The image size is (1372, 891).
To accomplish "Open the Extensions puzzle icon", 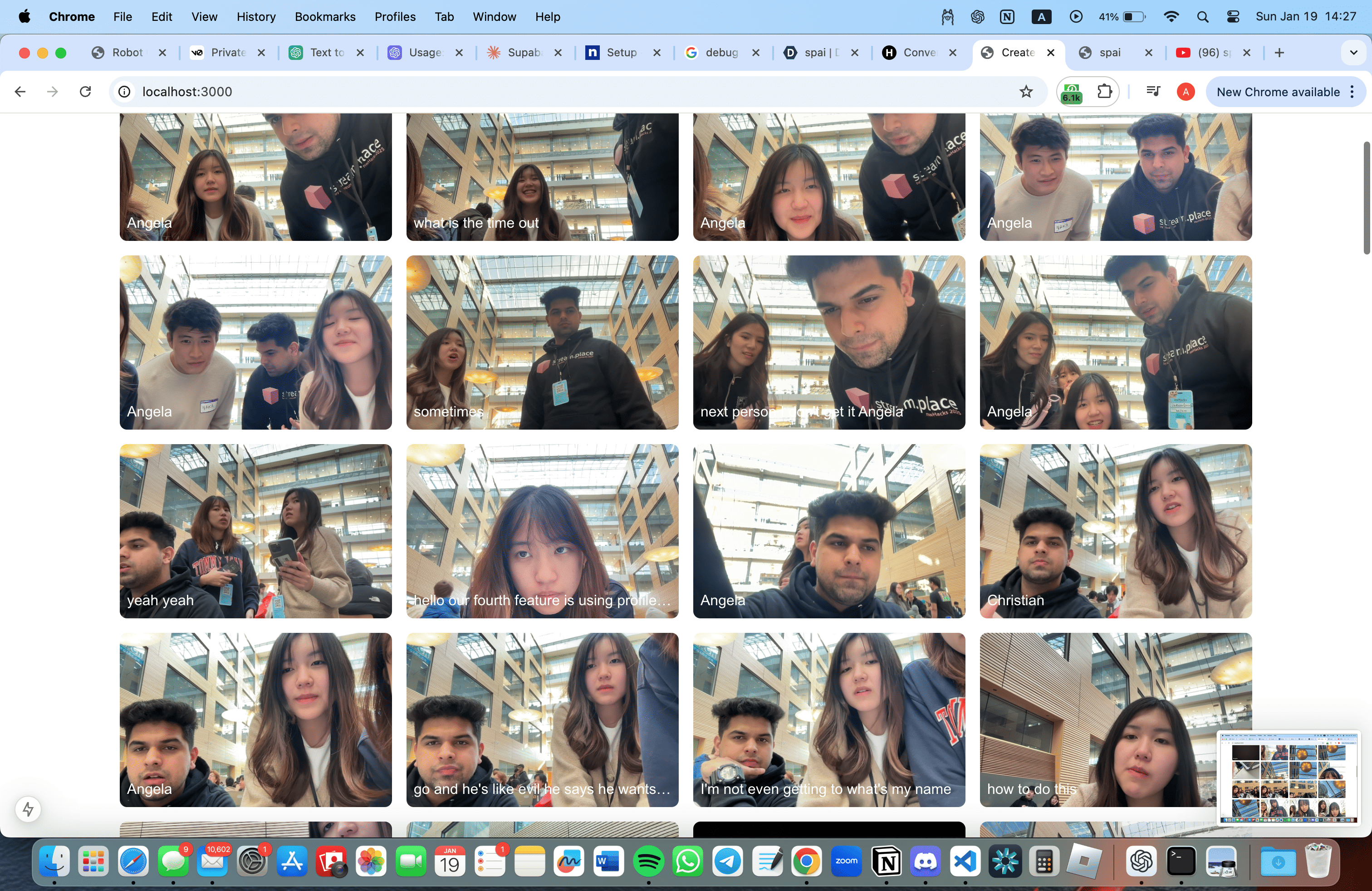I will pyautogui.click(x=1104, y=92).
